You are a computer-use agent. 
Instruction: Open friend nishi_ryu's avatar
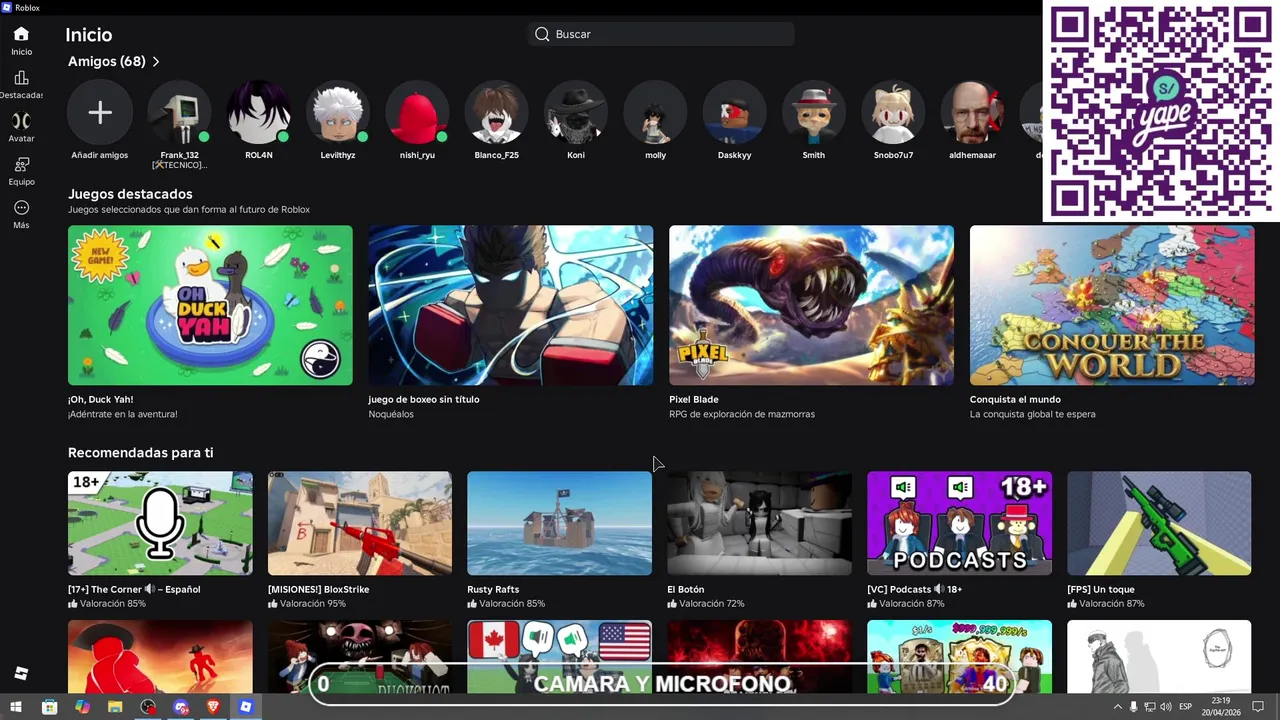click(417, 113)
